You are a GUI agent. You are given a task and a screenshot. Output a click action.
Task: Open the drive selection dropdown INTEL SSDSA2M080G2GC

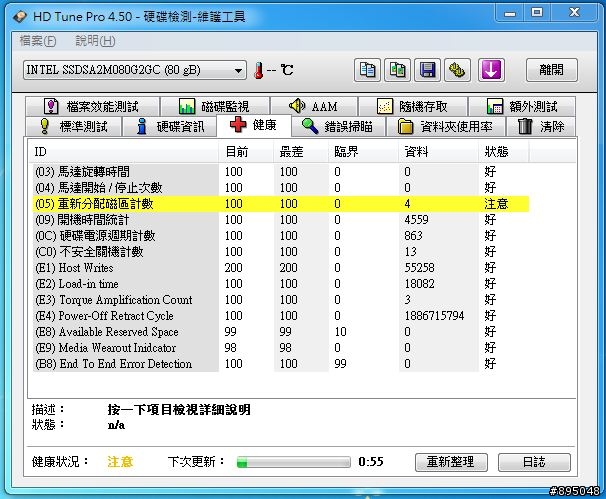tap(134, 70)
